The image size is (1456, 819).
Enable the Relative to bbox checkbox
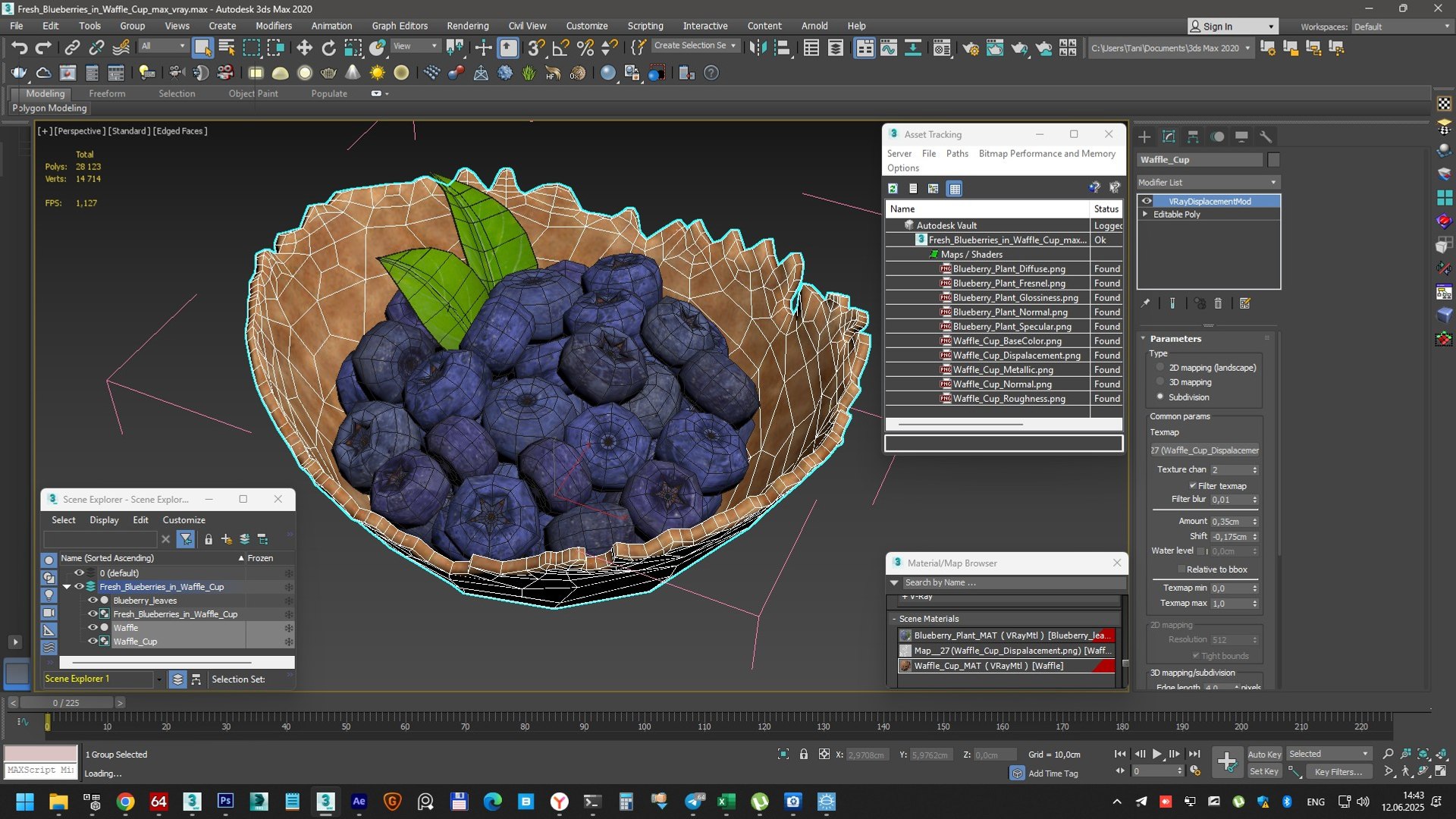point(1181,570)
